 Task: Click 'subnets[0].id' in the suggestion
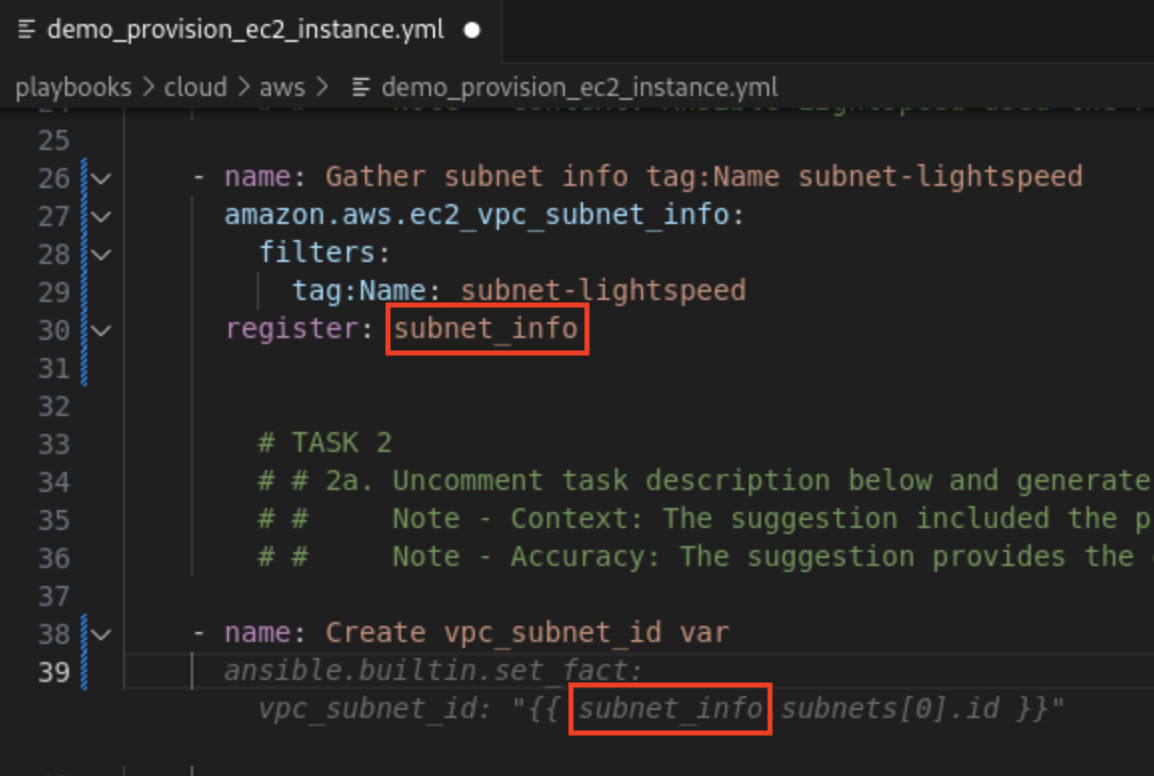[890, 709]
